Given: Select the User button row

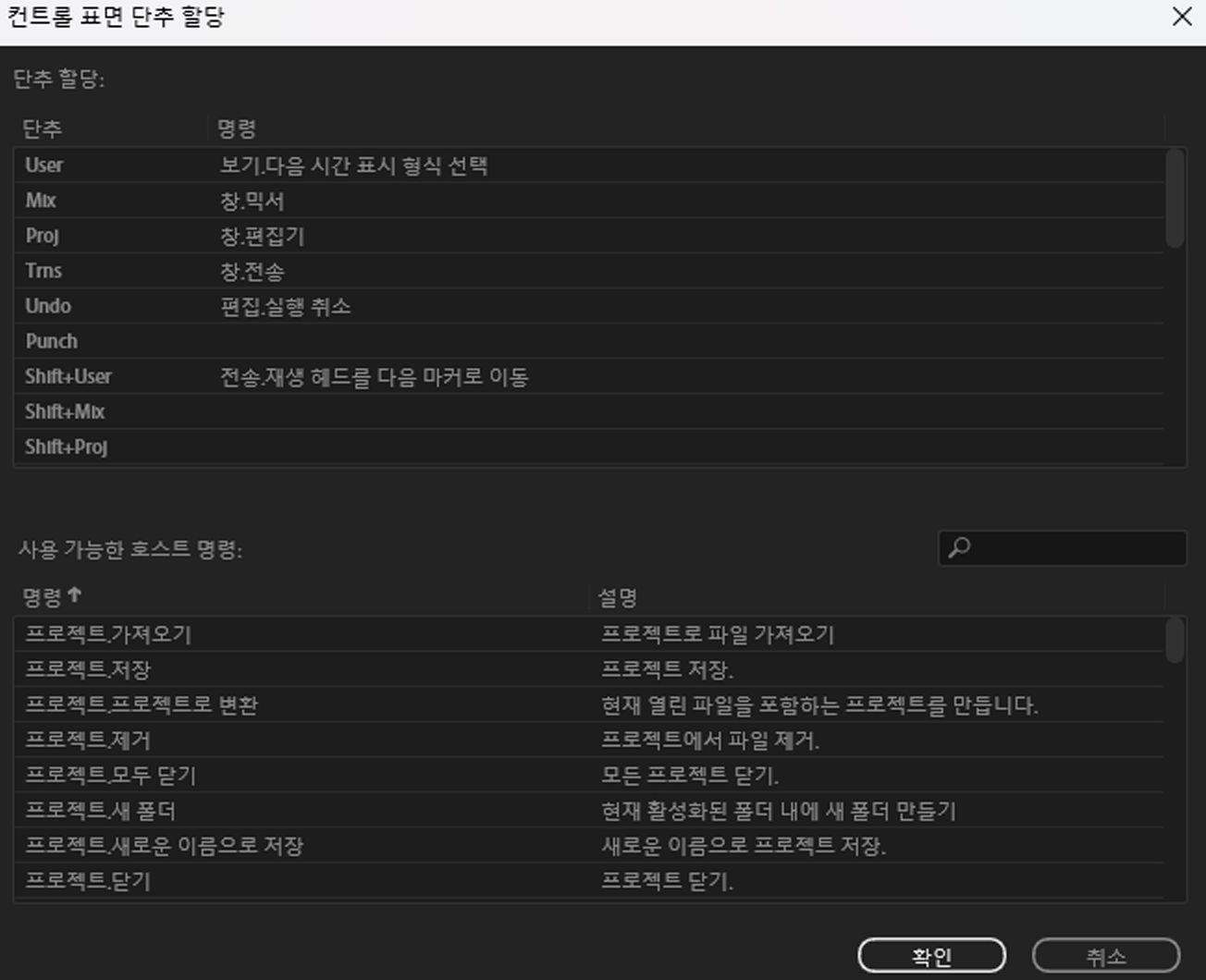Looking at the screenshot, I should 589,165.
